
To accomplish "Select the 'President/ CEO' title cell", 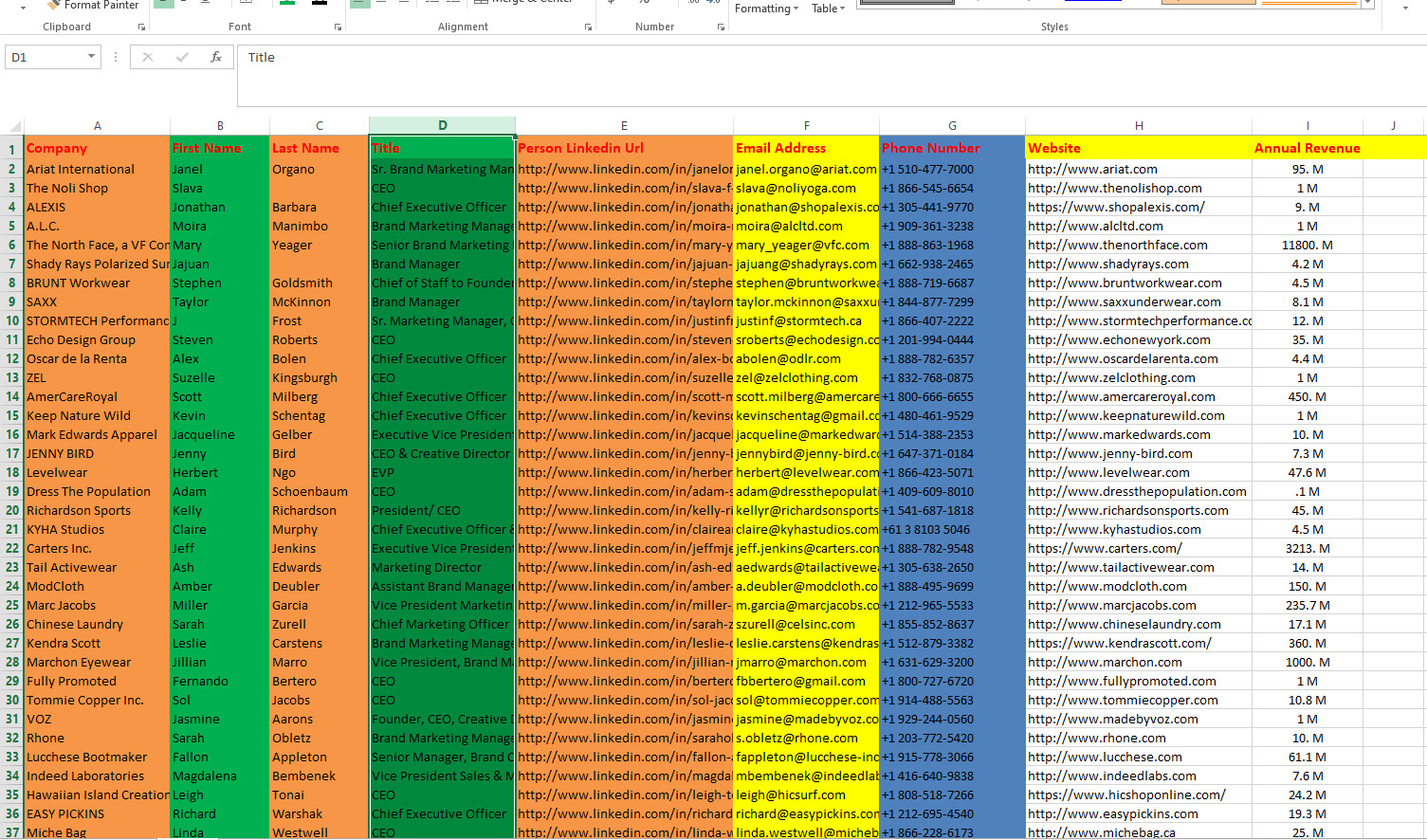I will pos(442,510).
